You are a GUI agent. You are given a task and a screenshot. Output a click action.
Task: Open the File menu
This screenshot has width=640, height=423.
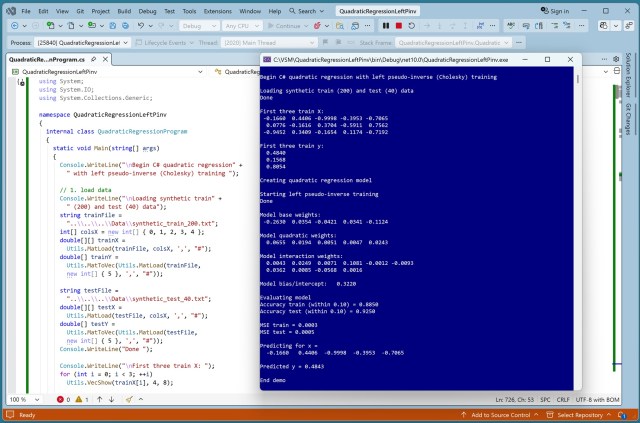tap(26, 11)
